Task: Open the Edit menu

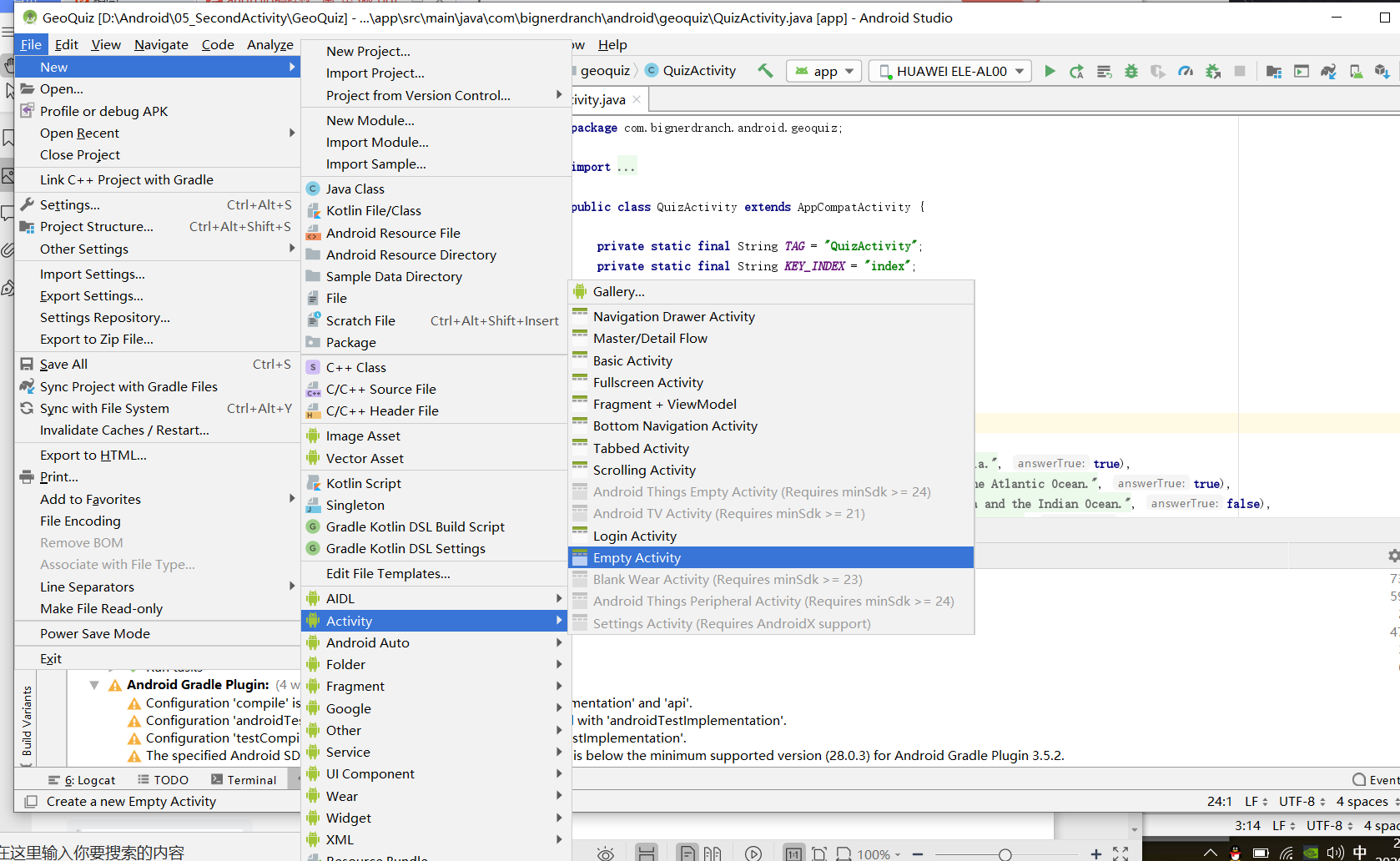Action: (66, 44)
